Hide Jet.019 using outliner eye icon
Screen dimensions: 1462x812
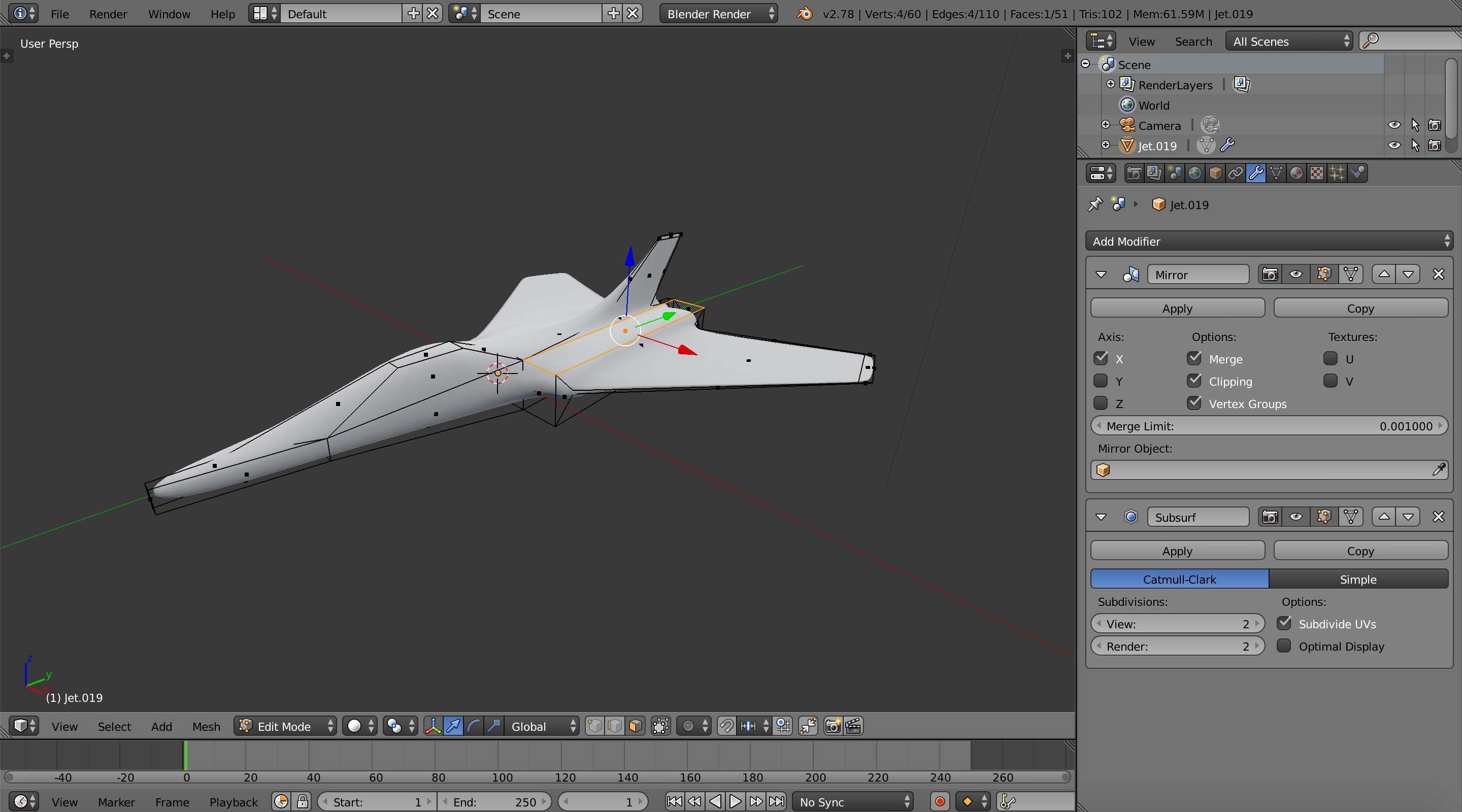click(1394, 145)
